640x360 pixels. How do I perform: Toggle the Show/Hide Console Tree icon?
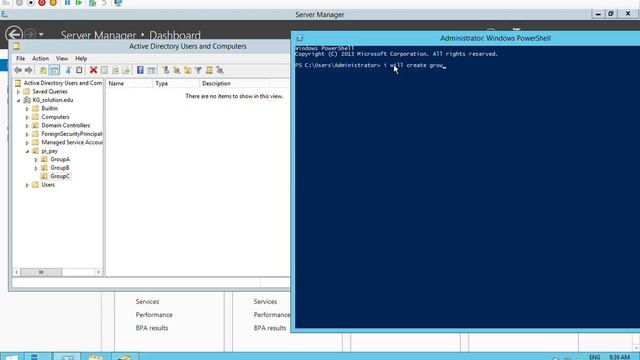click(x=54, y=70)
